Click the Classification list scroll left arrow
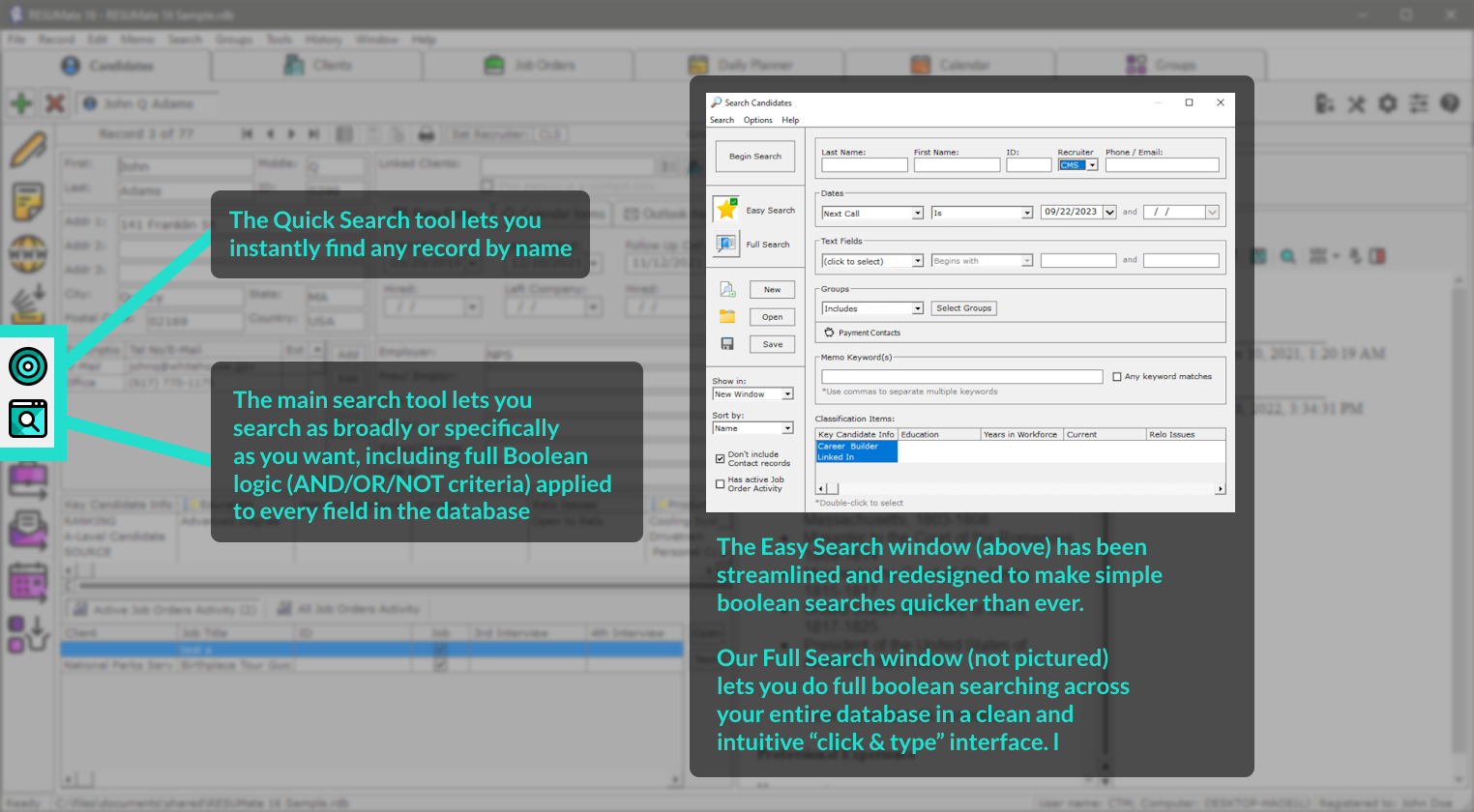 (820, 489)
